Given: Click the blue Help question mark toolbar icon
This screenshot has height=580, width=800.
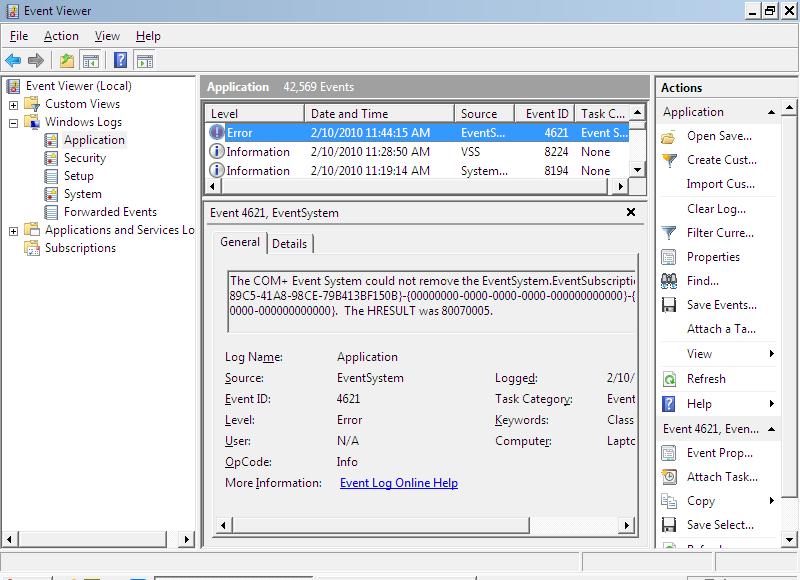Looking at the screenshot, I should (120, 61).
